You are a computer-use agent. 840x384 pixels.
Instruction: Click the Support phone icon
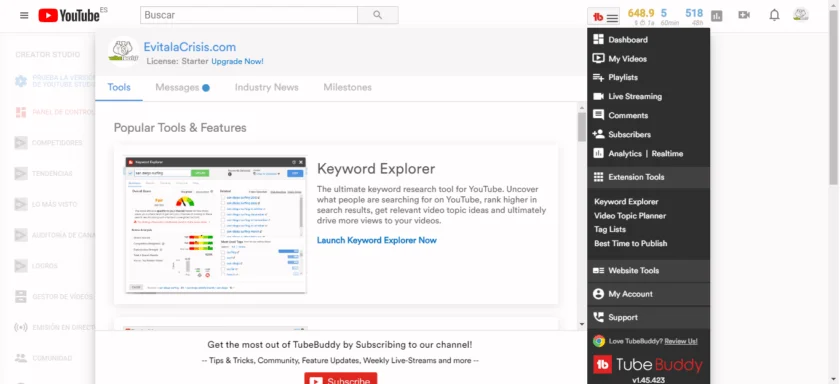(598, 317)
